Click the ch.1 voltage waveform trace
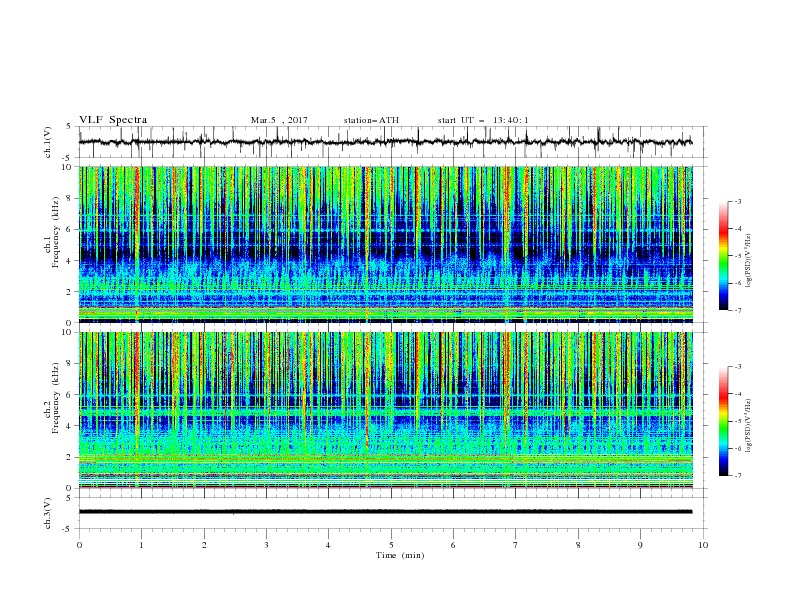Viewport: 792px width, 612px height. point(385,142)
